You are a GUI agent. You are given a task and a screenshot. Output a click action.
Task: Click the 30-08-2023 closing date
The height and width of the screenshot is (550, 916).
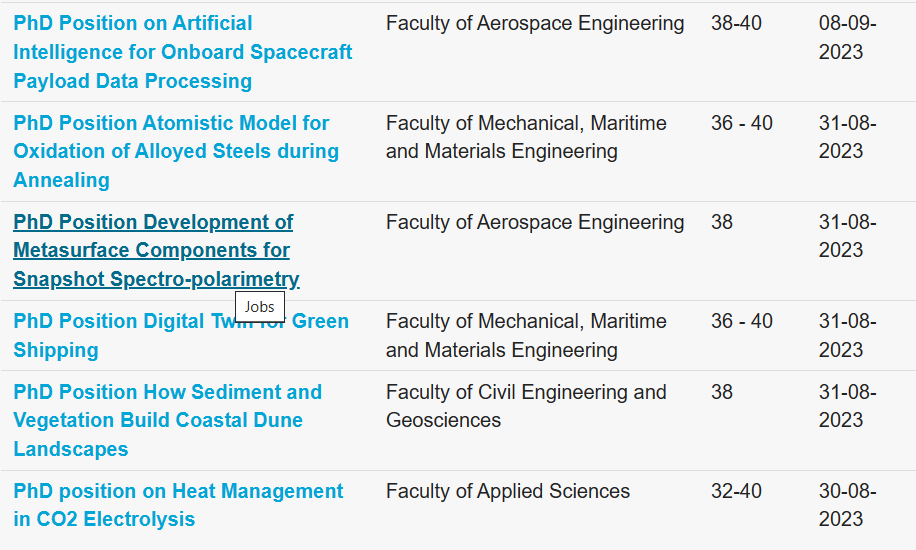pos(847,505)
